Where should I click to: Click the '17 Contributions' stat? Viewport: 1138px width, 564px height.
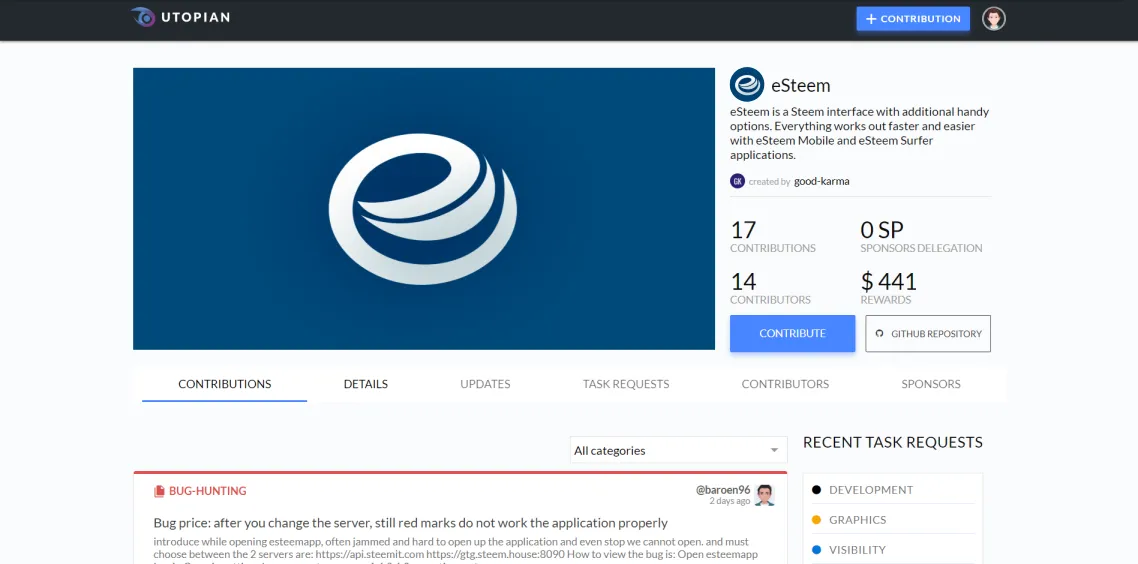point(773,237)
